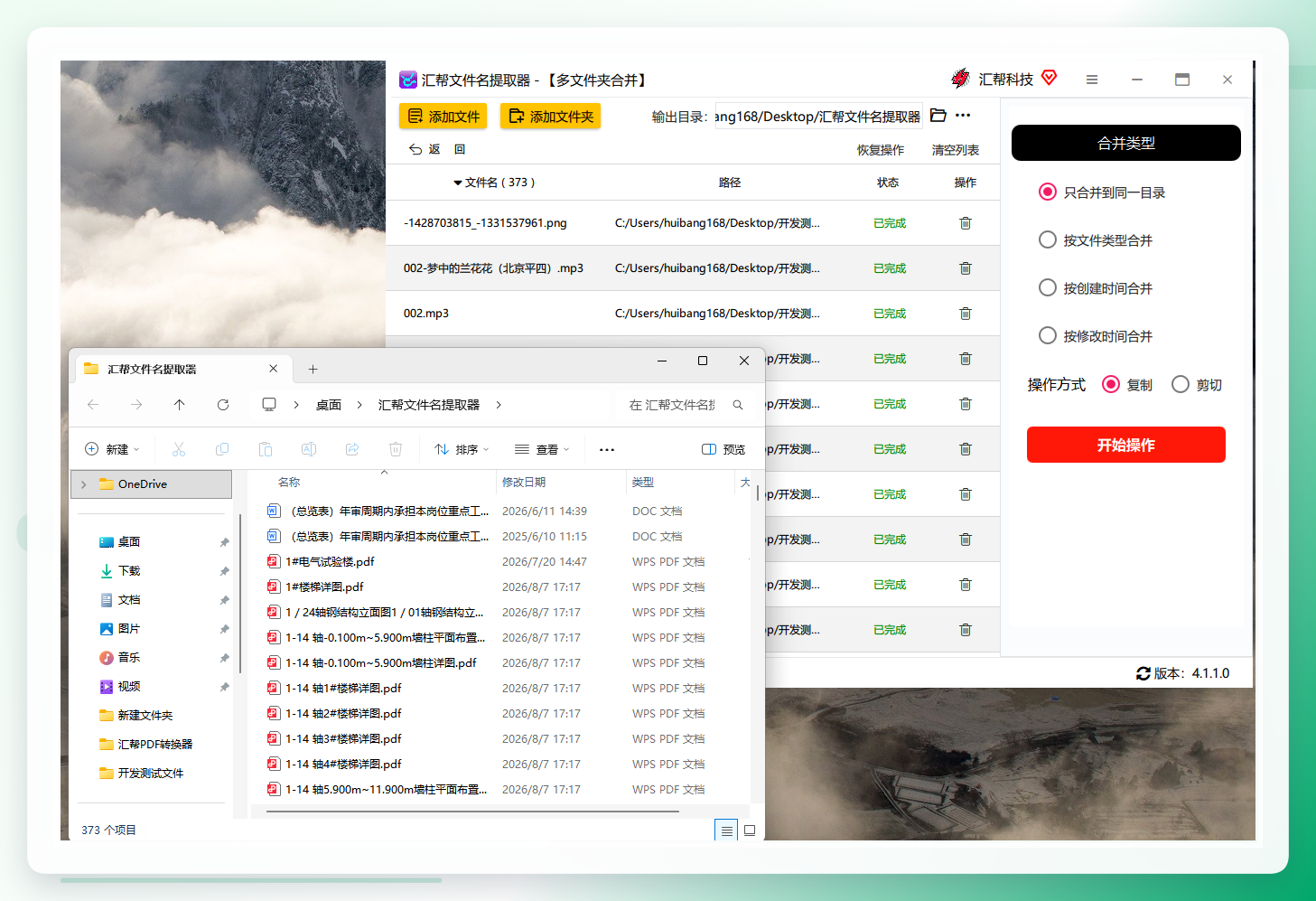This screenshot has width=1316, height=901.
Task: Toggle the 预览 preview pane in Explorer
Action: click(723, 449)
